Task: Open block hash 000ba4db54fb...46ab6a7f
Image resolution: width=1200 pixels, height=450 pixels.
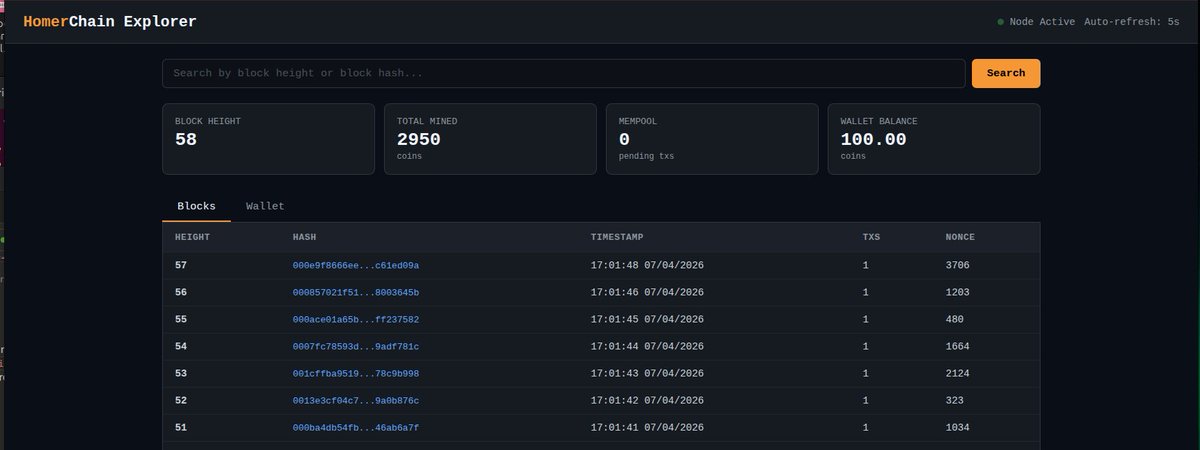Action: tap(356, 427)
